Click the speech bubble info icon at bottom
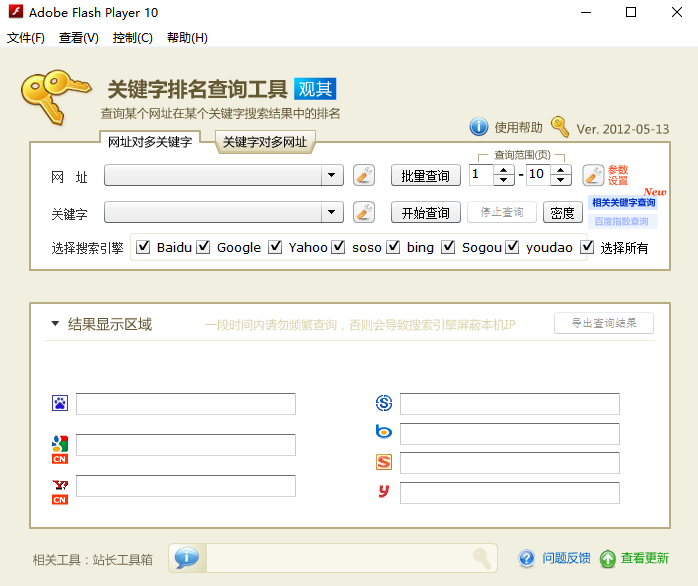The width and height of the screenshot is (698, 586). point(187,558)
